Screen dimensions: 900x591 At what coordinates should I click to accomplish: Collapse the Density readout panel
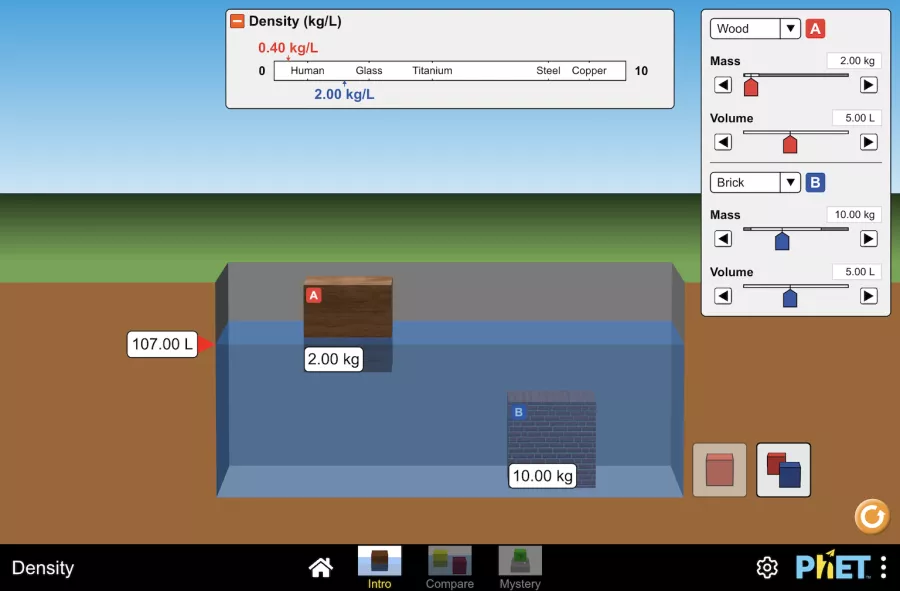coord(237,21)
